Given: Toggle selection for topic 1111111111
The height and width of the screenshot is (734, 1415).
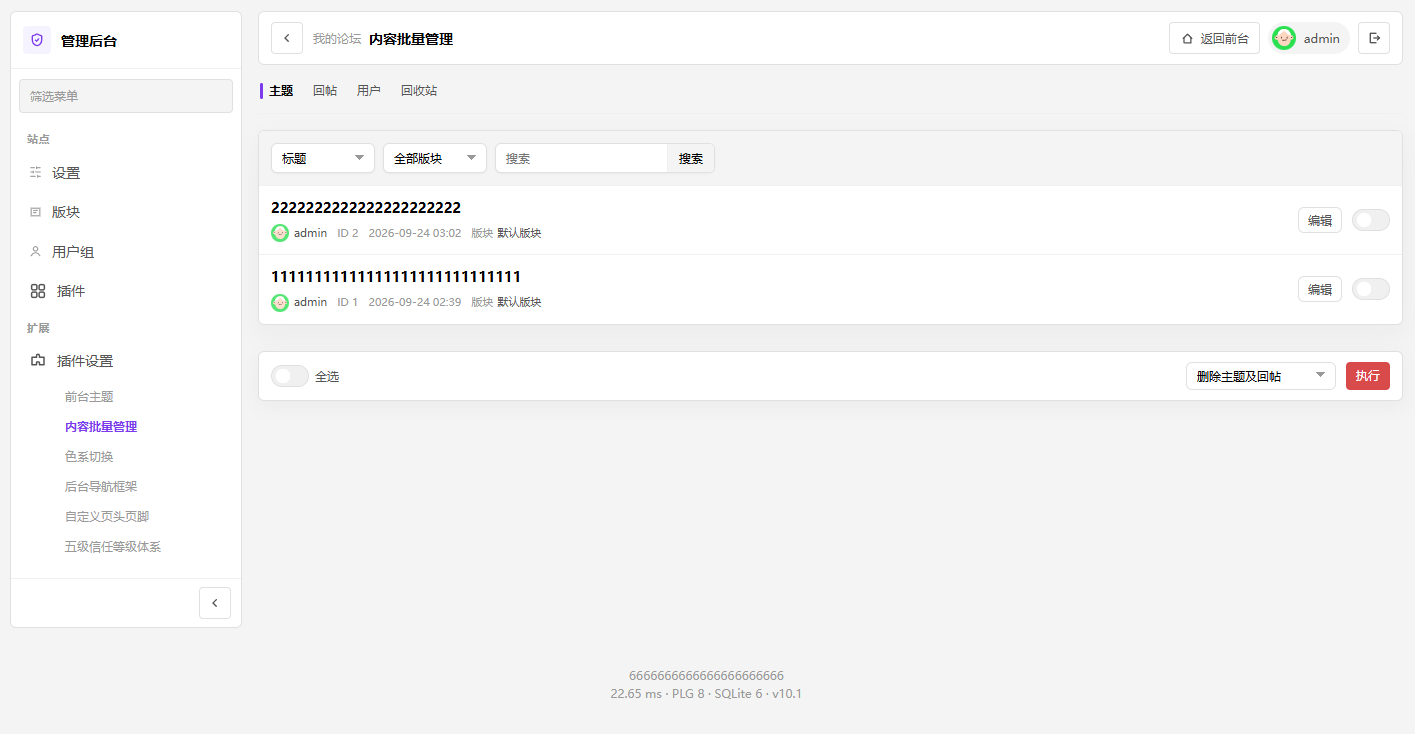Looking at the screenshot, I should 1371,289.
